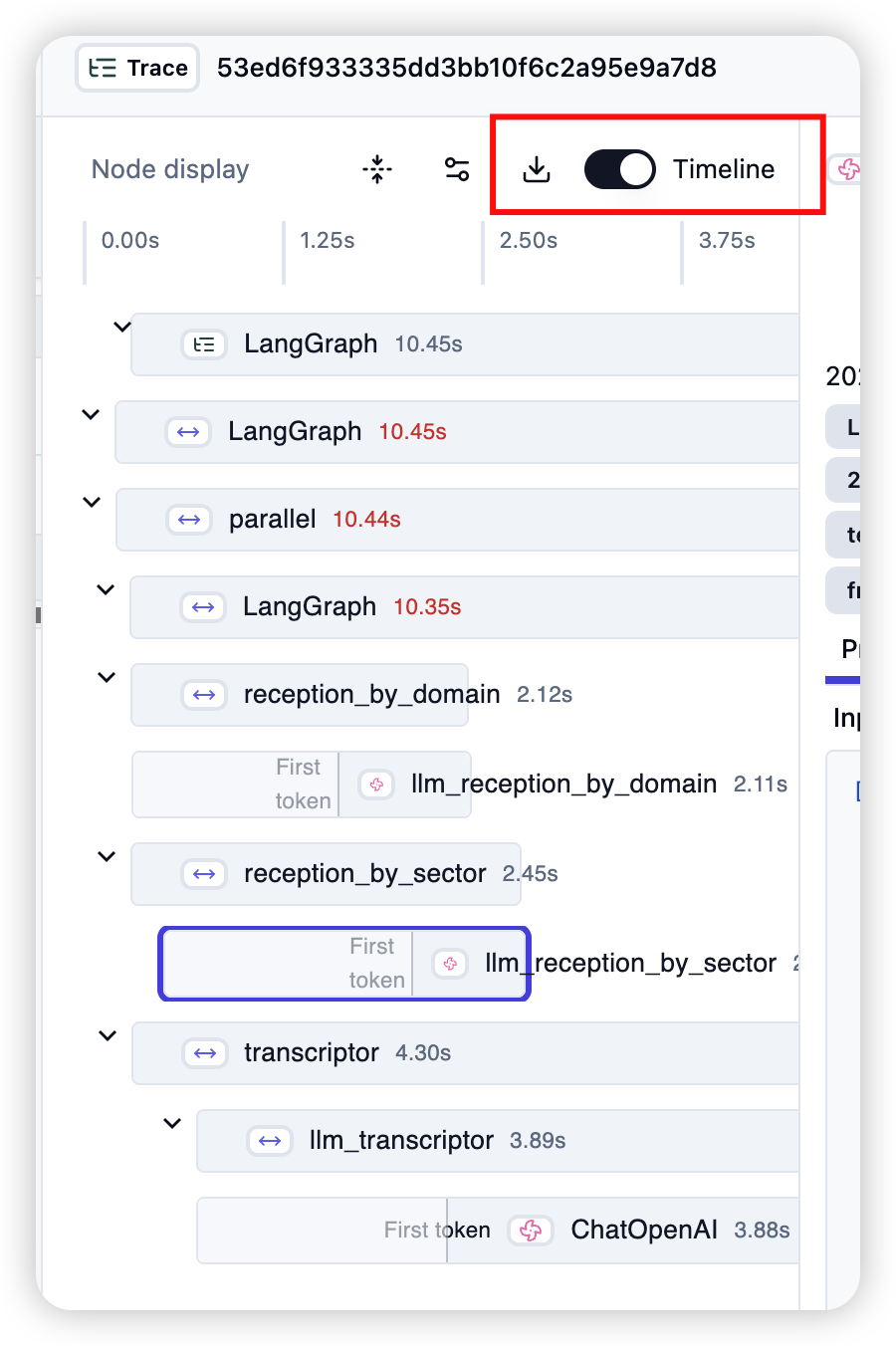Viewport: 896px width, 1346px height.
Task: Click the Timeline label text
Action: coord(724,169)
